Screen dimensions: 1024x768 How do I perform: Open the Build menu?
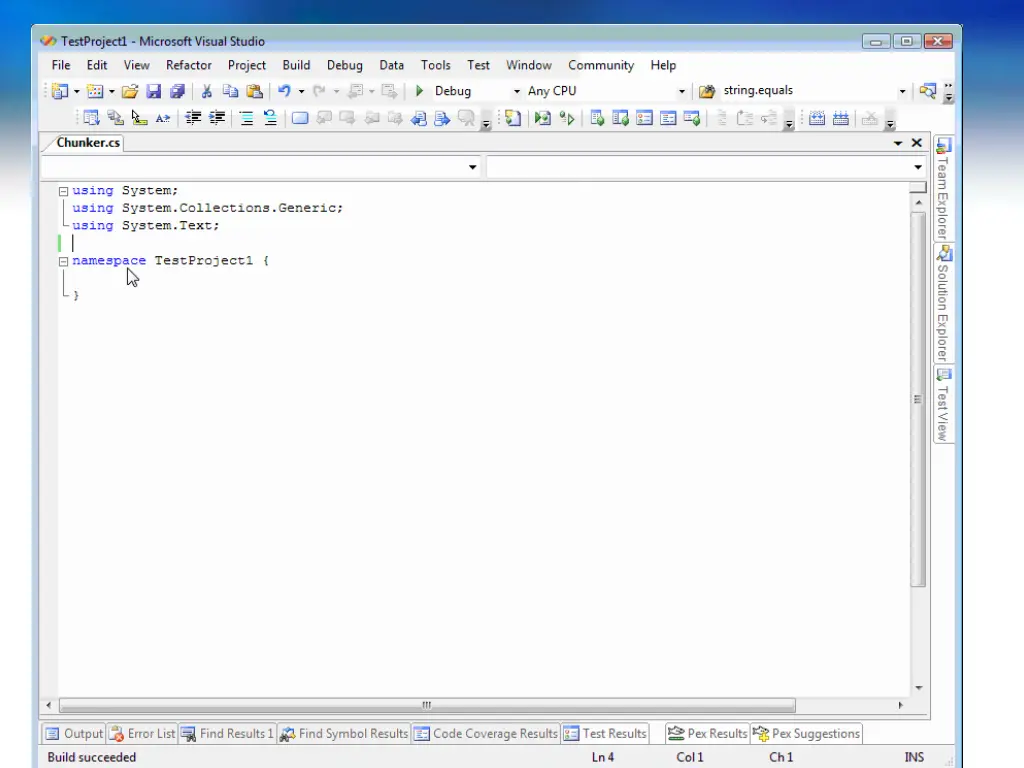pyautogui.click(x=296, y=65)
